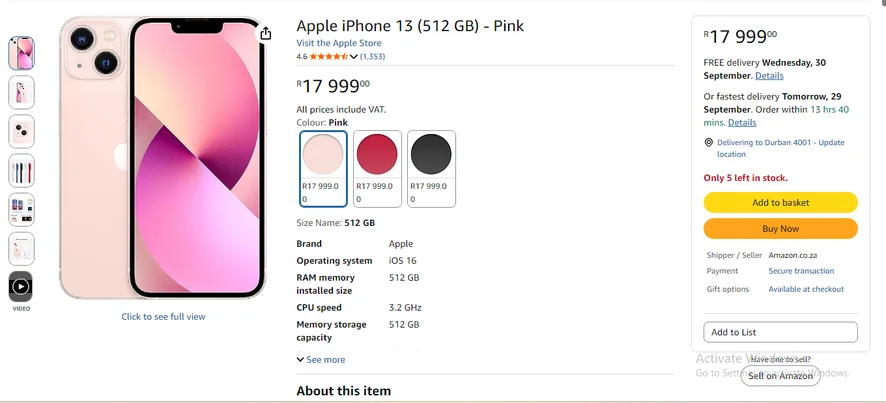Click the delivery location pin icon
Viewport: 886px width, 403px height.
point(709,142)
